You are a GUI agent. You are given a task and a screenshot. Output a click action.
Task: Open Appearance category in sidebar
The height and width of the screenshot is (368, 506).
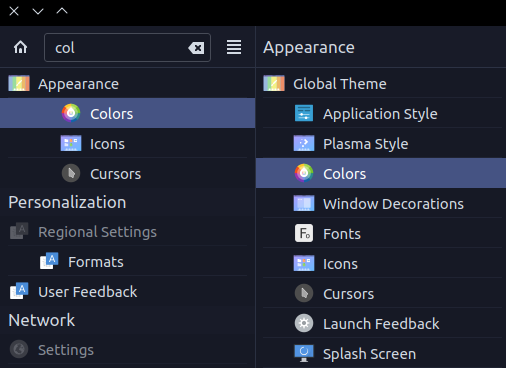[x=127, y=83]
